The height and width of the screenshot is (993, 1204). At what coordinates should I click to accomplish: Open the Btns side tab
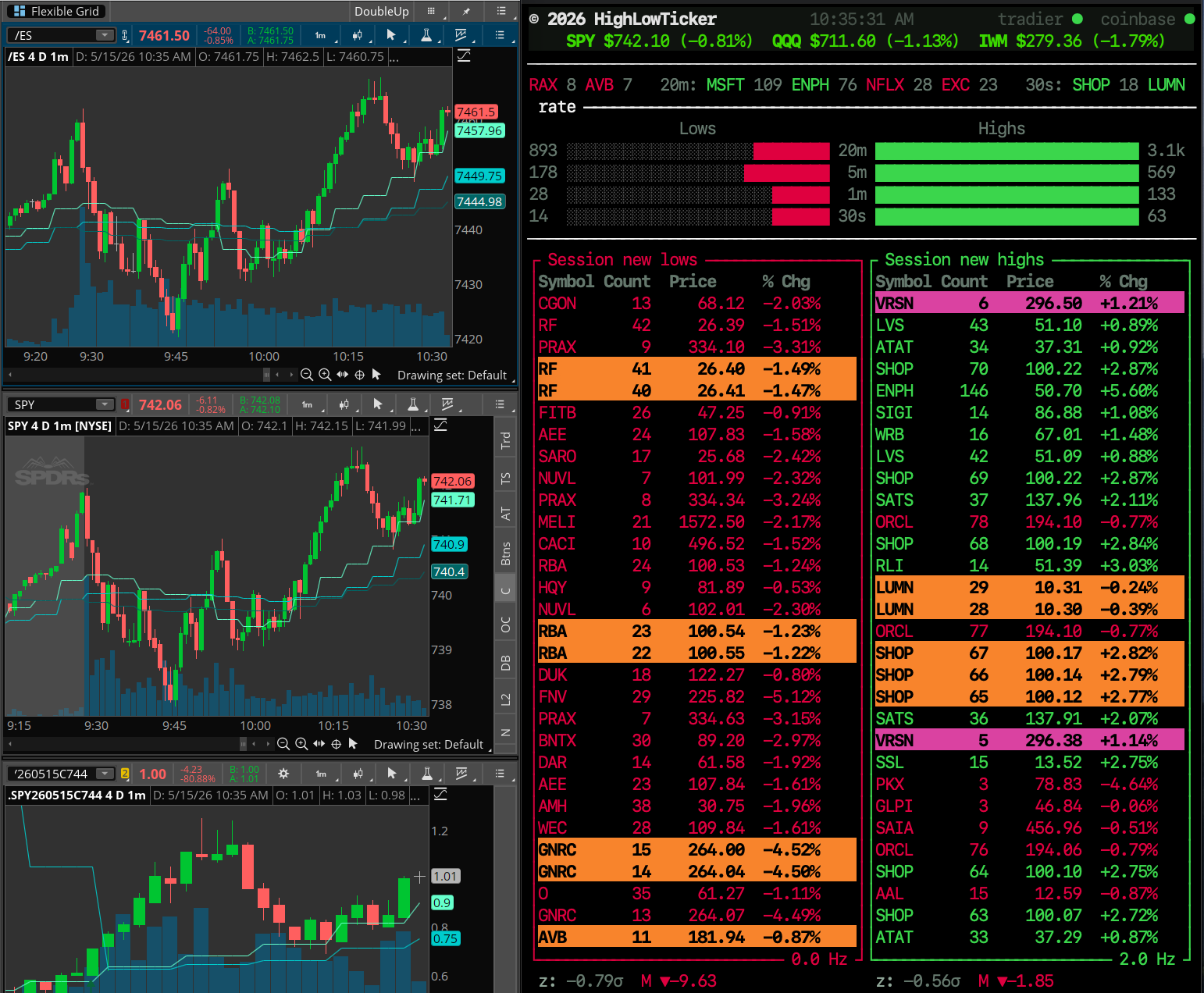506,553
